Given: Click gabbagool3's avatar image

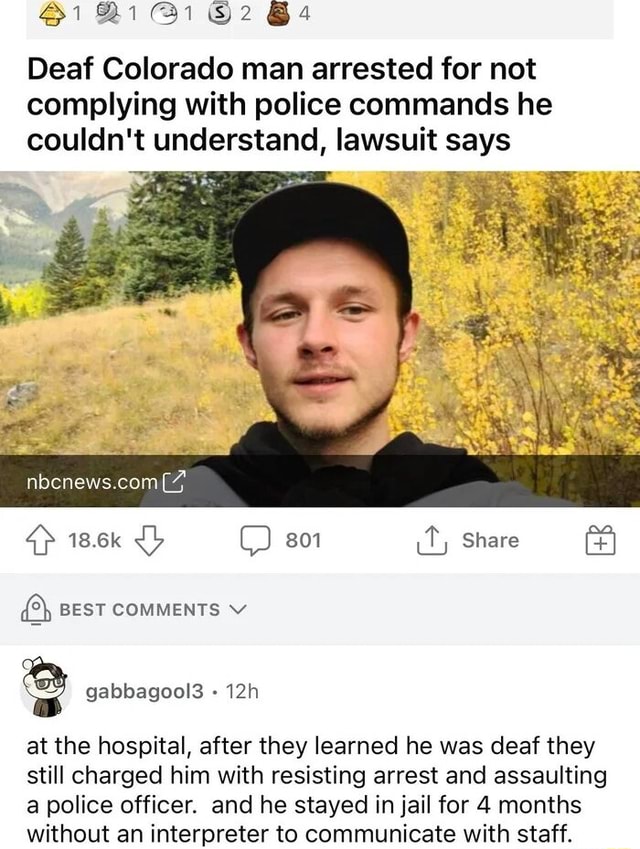Looking at the screenshot, I should [44, 687].
